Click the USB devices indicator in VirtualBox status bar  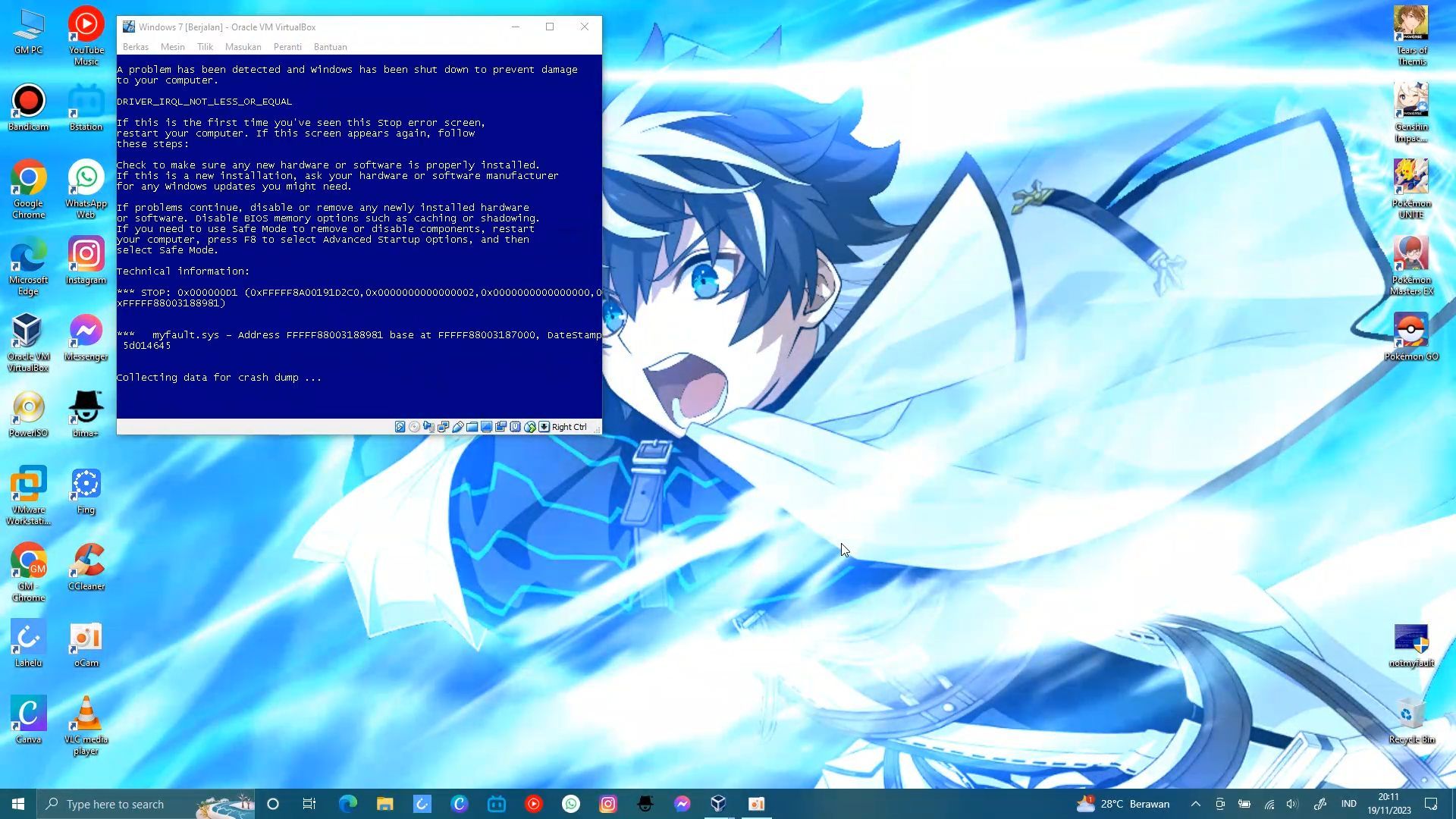(457, 427)
